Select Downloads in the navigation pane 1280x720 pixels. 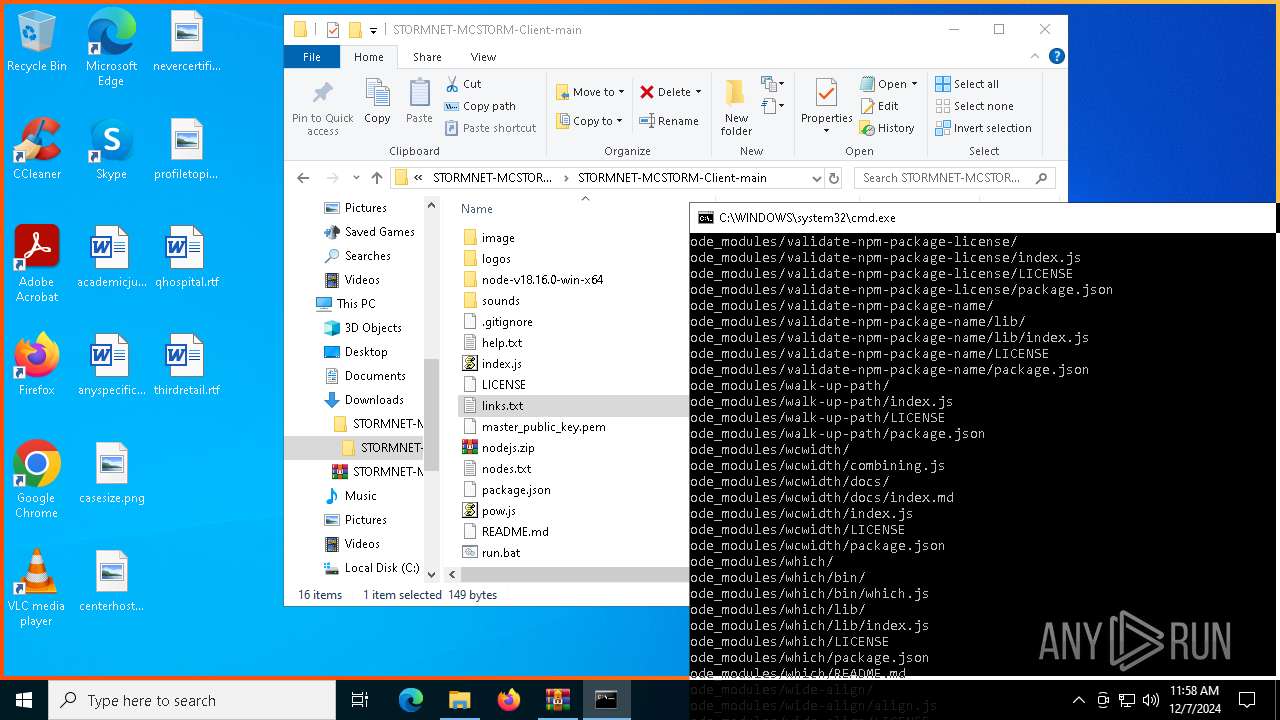point(363,400)
